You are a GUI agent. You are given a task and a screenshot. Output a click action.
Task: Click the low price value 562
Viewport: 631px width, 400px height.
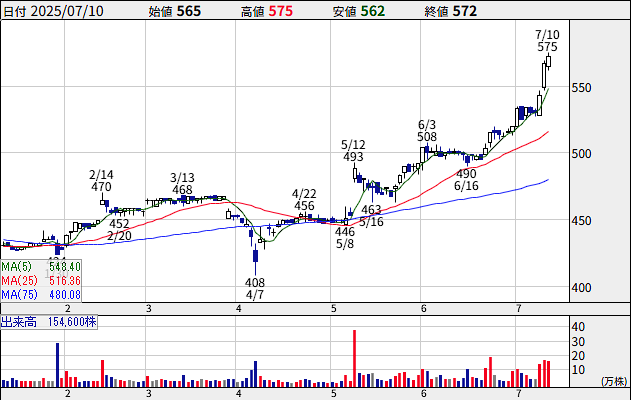pyautogui.click(x=373, y=11)
